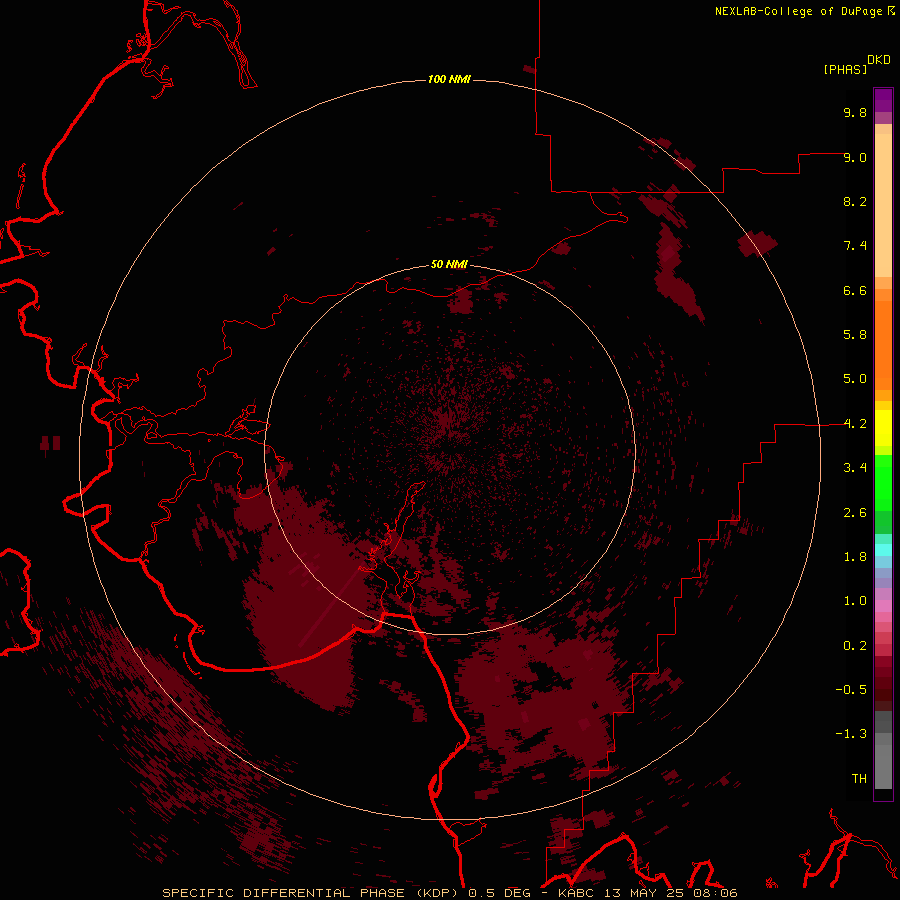Click the 4.2 legend value
The image size is (900, 900).
click(855, 424)
